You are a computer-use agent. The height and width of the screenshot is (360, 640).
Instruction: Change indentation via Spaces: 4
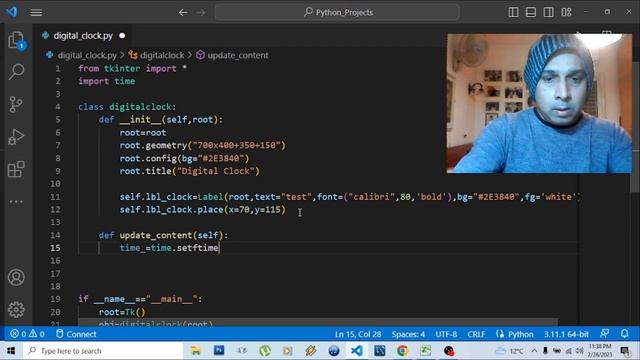[x=408, y=334]
